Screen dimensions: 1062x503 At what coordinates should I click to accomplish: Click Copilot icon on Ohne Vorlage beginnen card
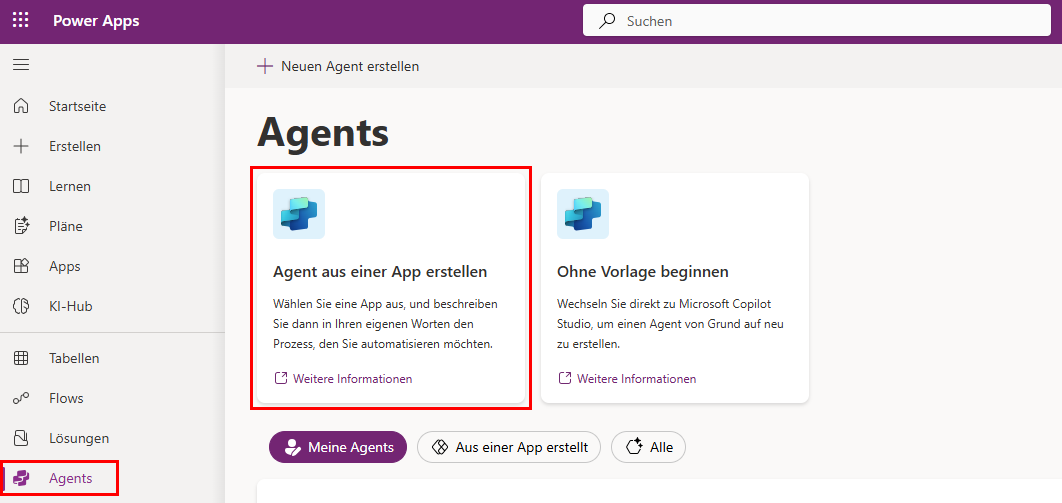click(x=582, y=214)
